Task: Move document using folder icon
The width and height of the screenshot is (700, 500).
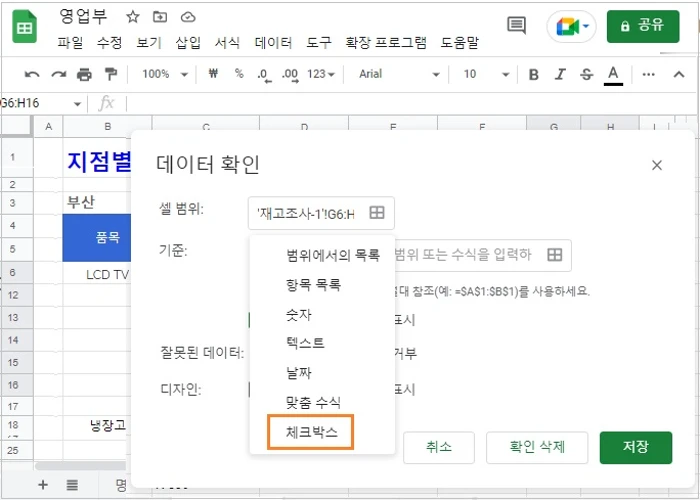Action: 160,17
